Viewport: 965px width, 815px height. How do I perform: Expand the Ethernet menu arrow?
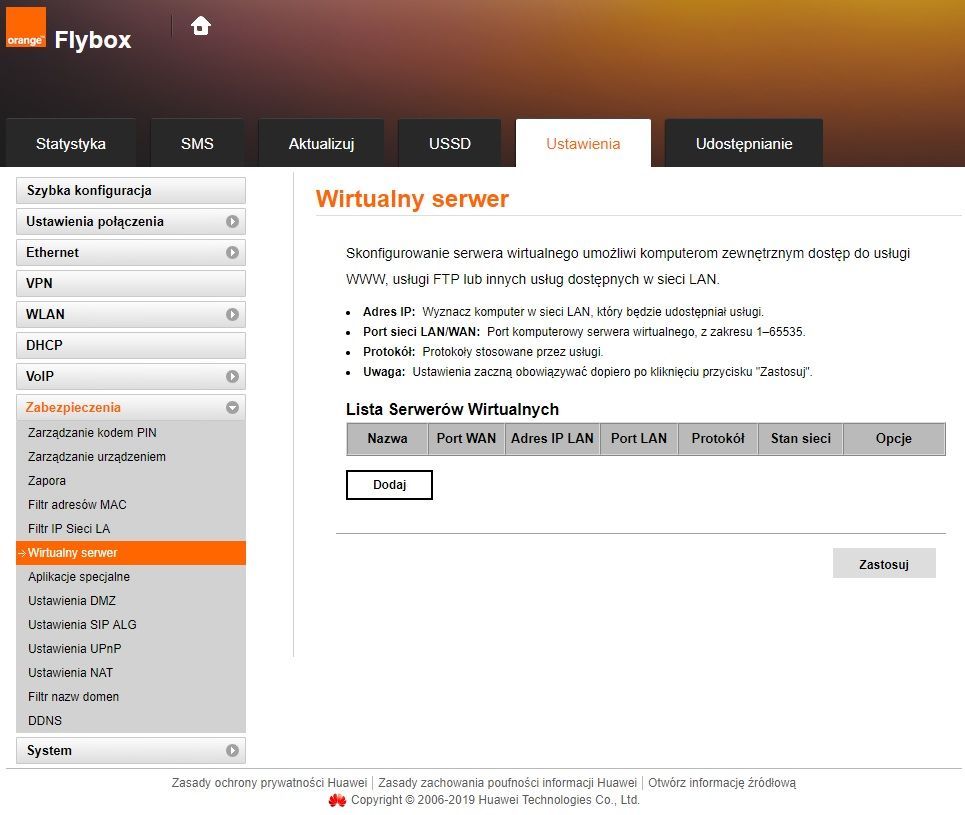pyautogui.click(x=232, y=253)
